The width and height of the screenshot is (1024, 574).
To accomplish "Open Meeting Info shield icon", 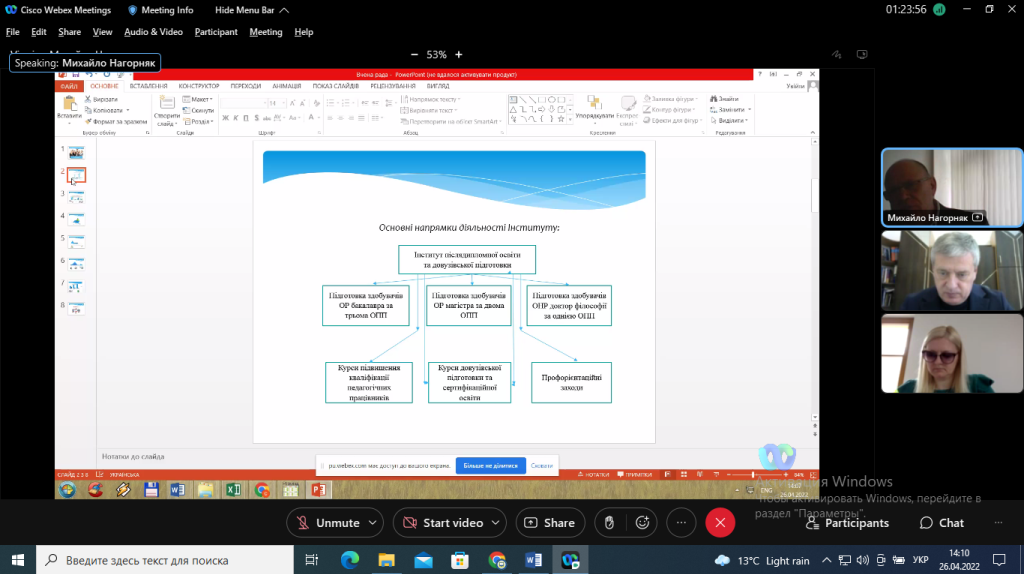I will [133, 10].
